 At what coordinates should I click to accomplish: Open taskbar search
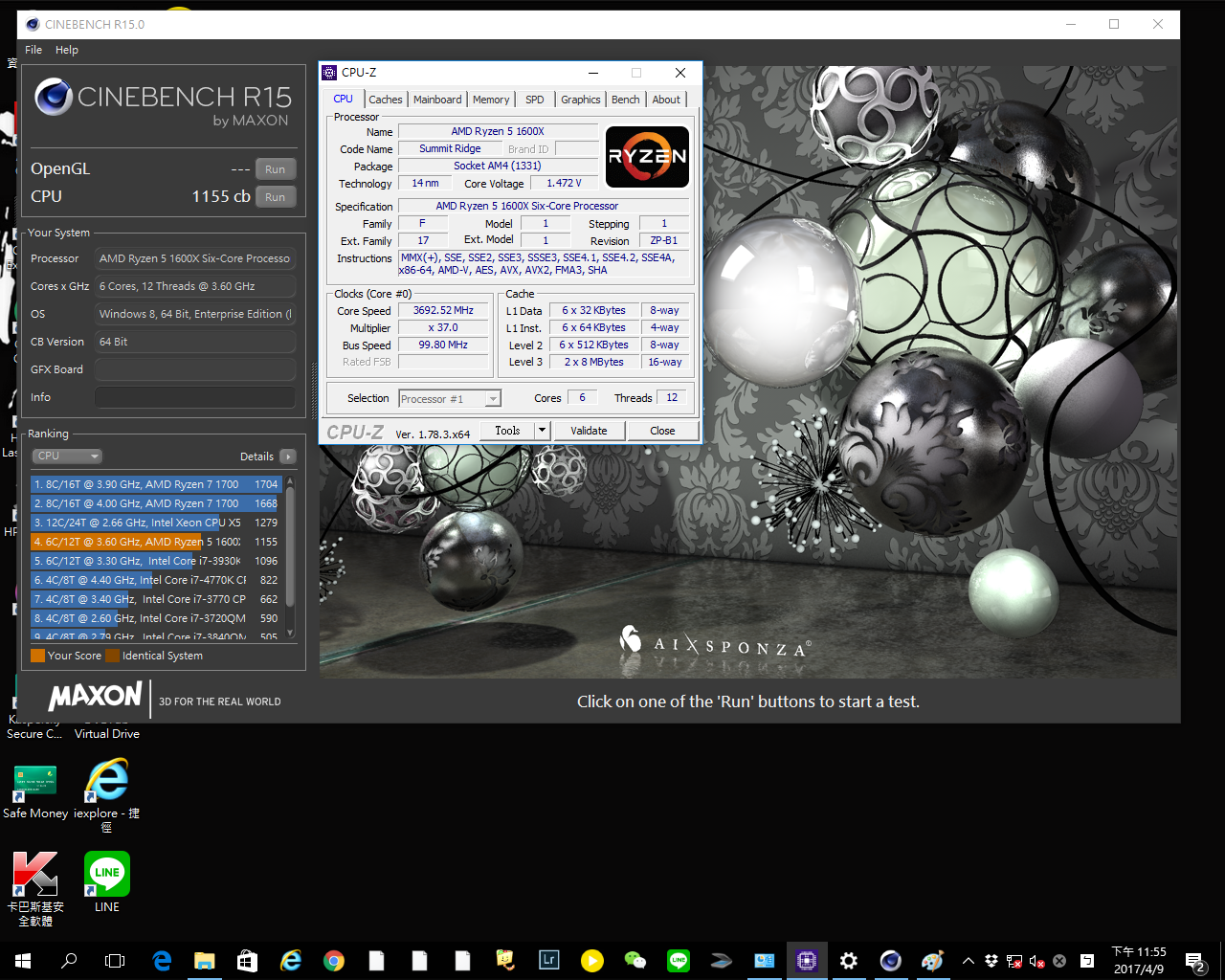[x=69, y=961]
